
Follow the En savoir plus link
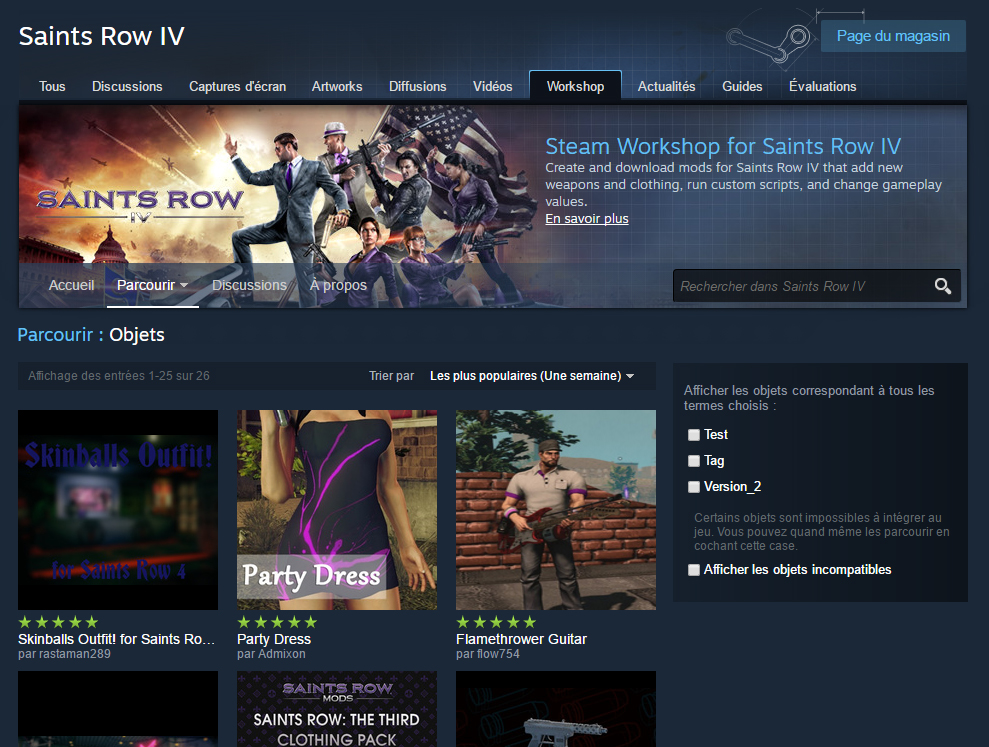(586, 218)
